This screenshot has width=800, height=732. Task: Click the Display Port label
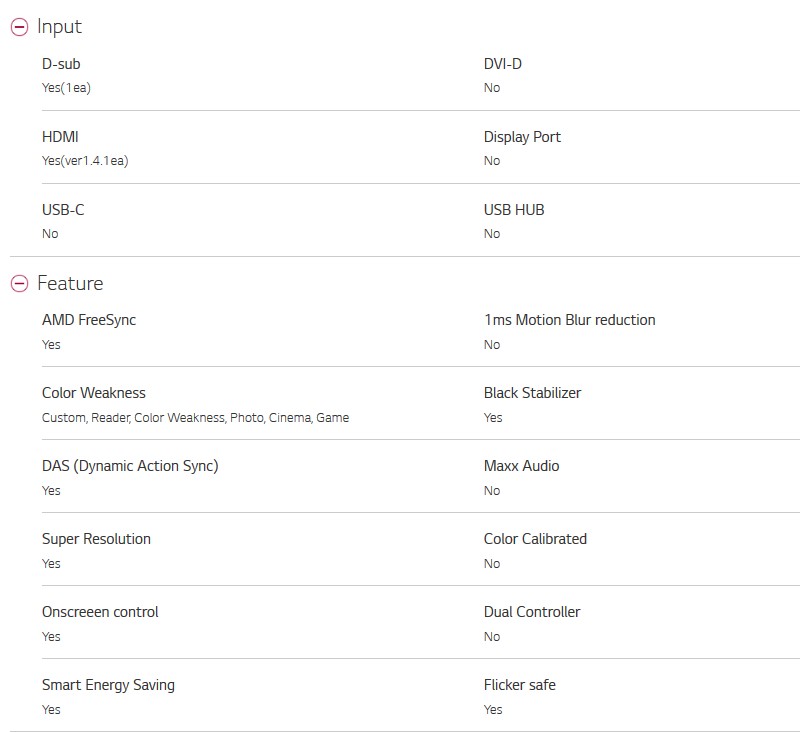[x=522, y=137]
